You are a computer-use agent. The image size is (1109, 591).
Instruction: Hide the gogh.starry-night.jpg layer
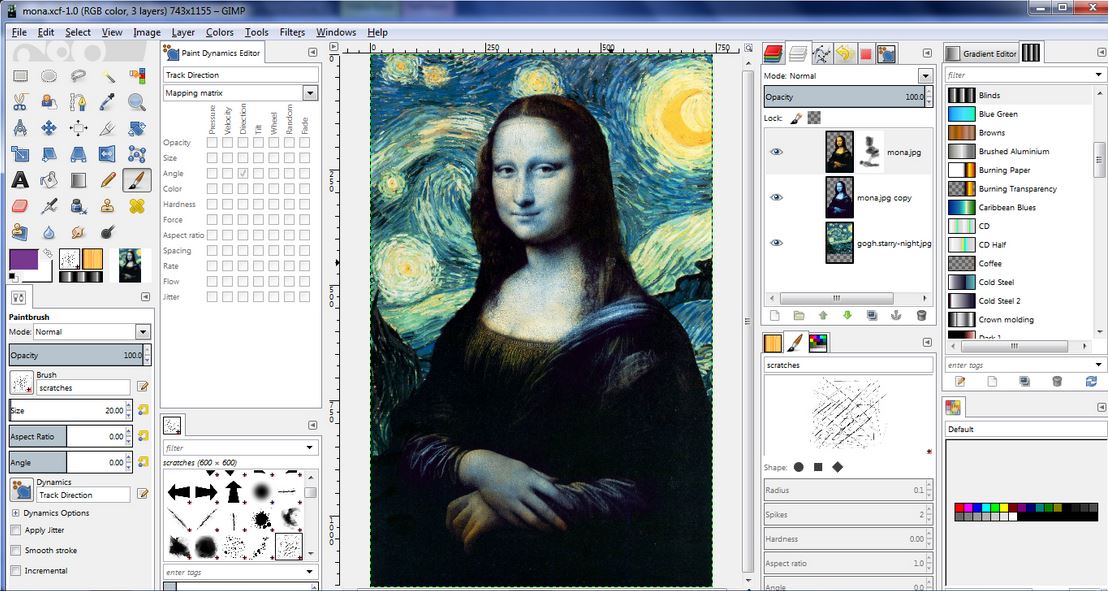(x=777, y=243)
